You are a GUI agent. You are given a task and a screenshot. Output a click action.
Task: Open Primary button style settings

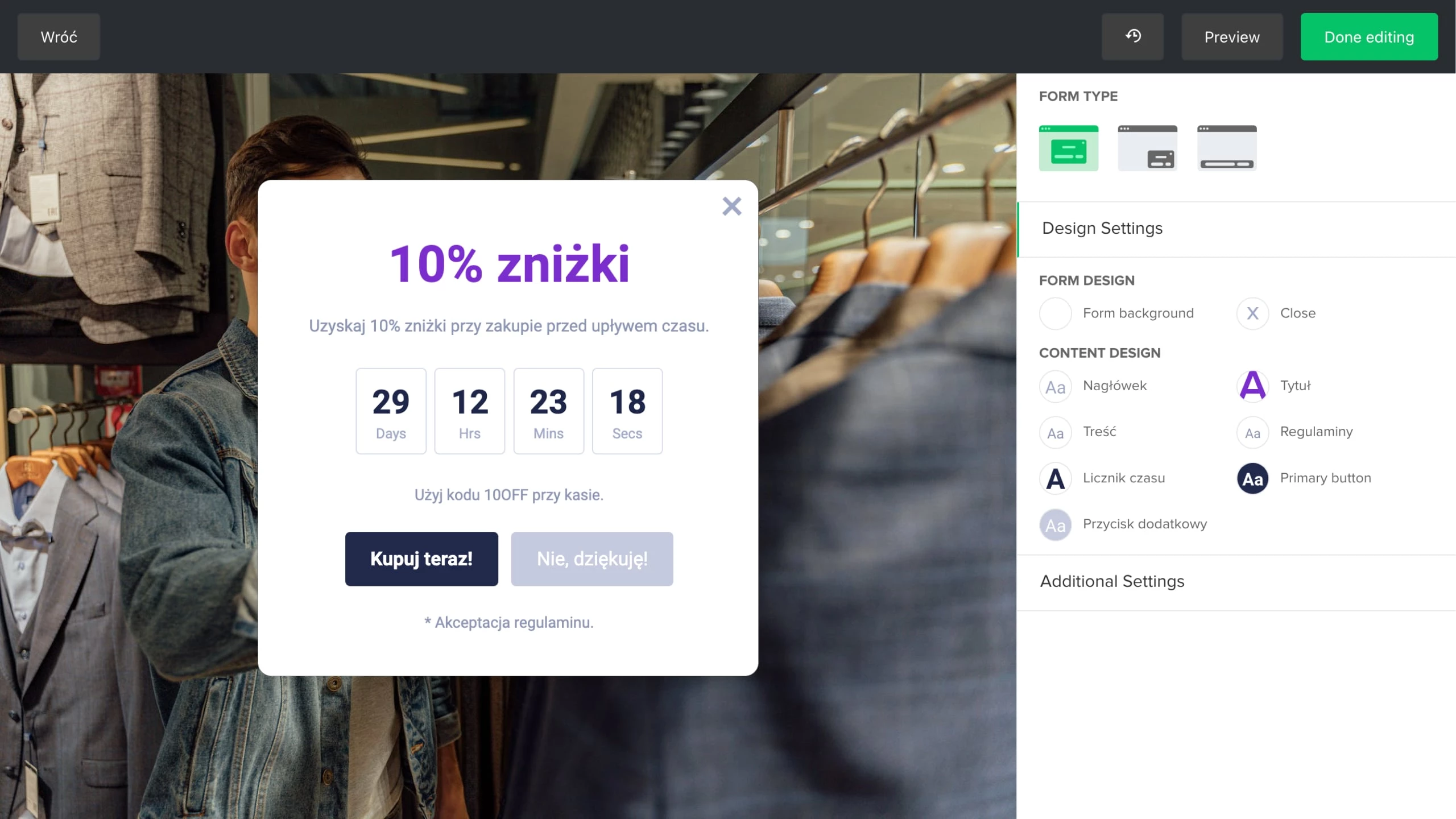click(1252, 478)
